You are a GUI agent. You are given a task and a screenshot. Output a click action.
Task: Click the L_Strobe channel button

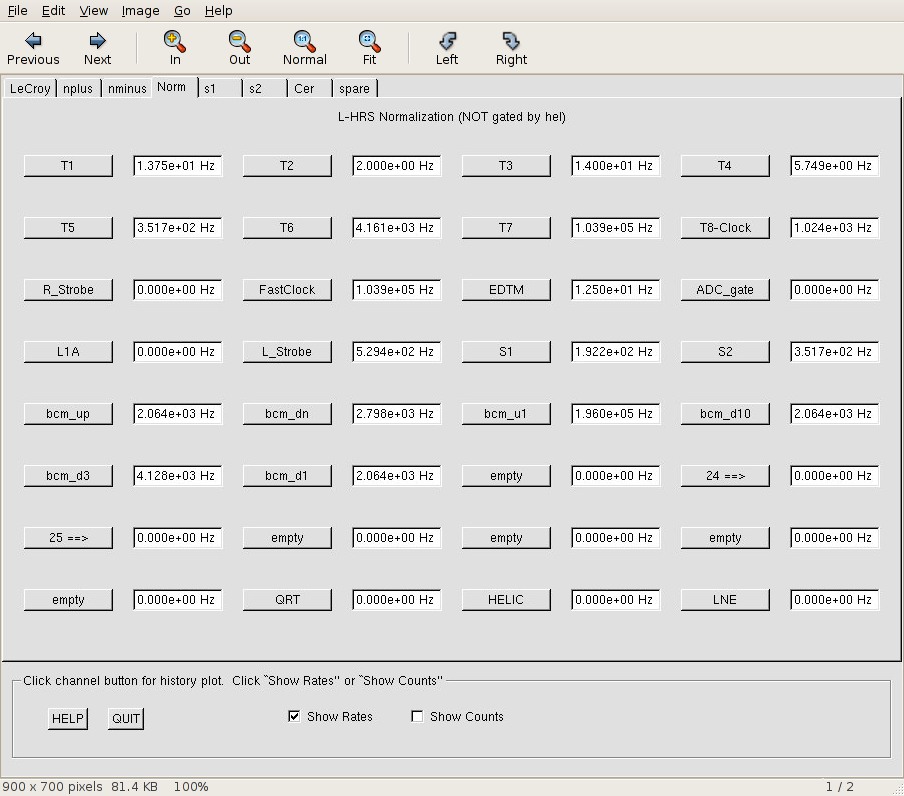click(287, 352)
